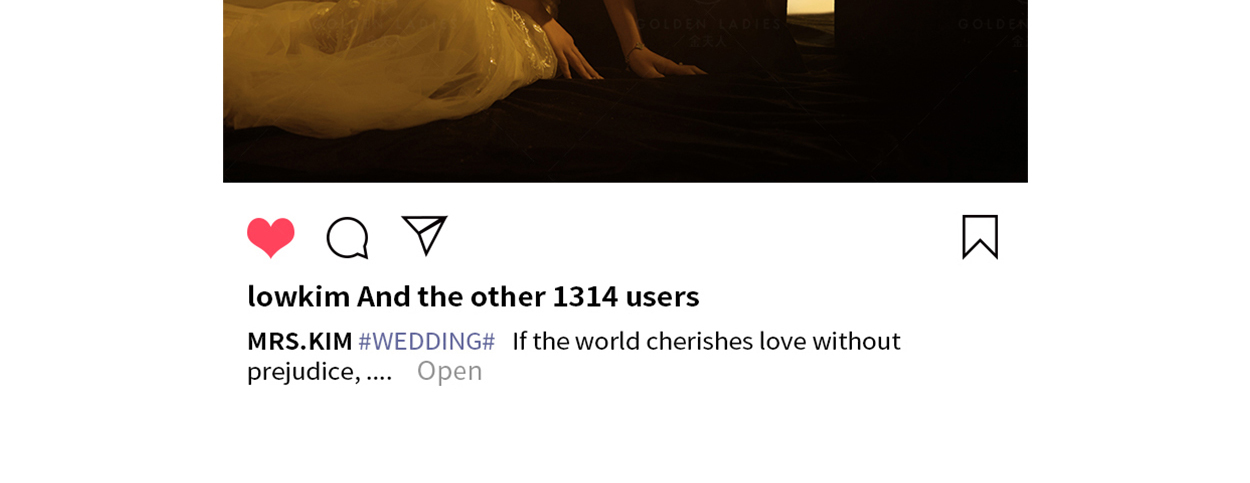Image resolution: width=1250 pixels, height=483 pixels.
Task: Open the MRS.KIM author profile
Action: coord(300,341)
